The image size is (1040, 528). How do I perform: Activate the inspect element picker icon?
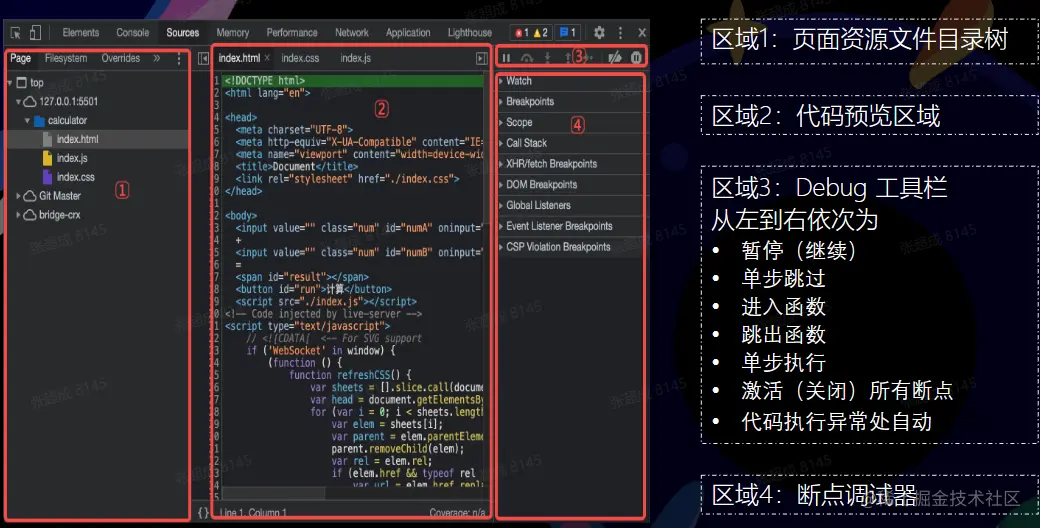(16, 33)
